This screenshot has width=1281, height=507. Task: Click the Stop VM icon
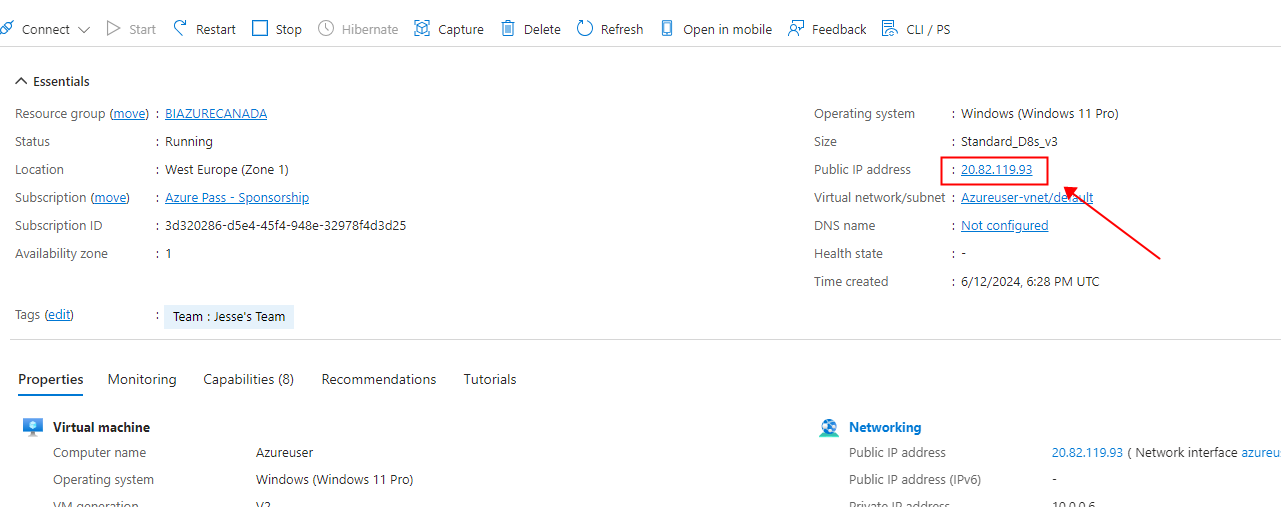point(260,28)
